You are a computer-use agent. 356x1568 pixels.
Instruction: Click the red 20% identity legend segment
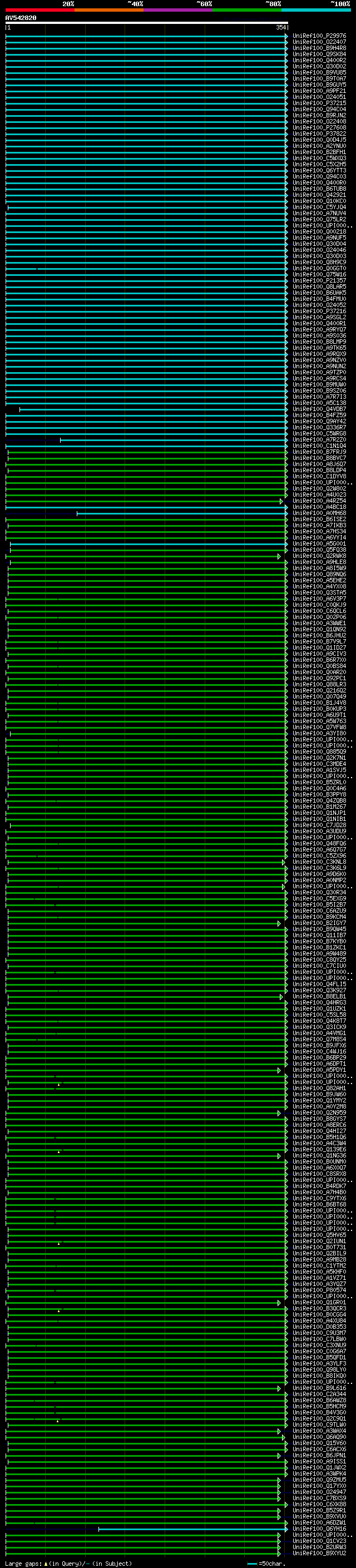[39, 10]
